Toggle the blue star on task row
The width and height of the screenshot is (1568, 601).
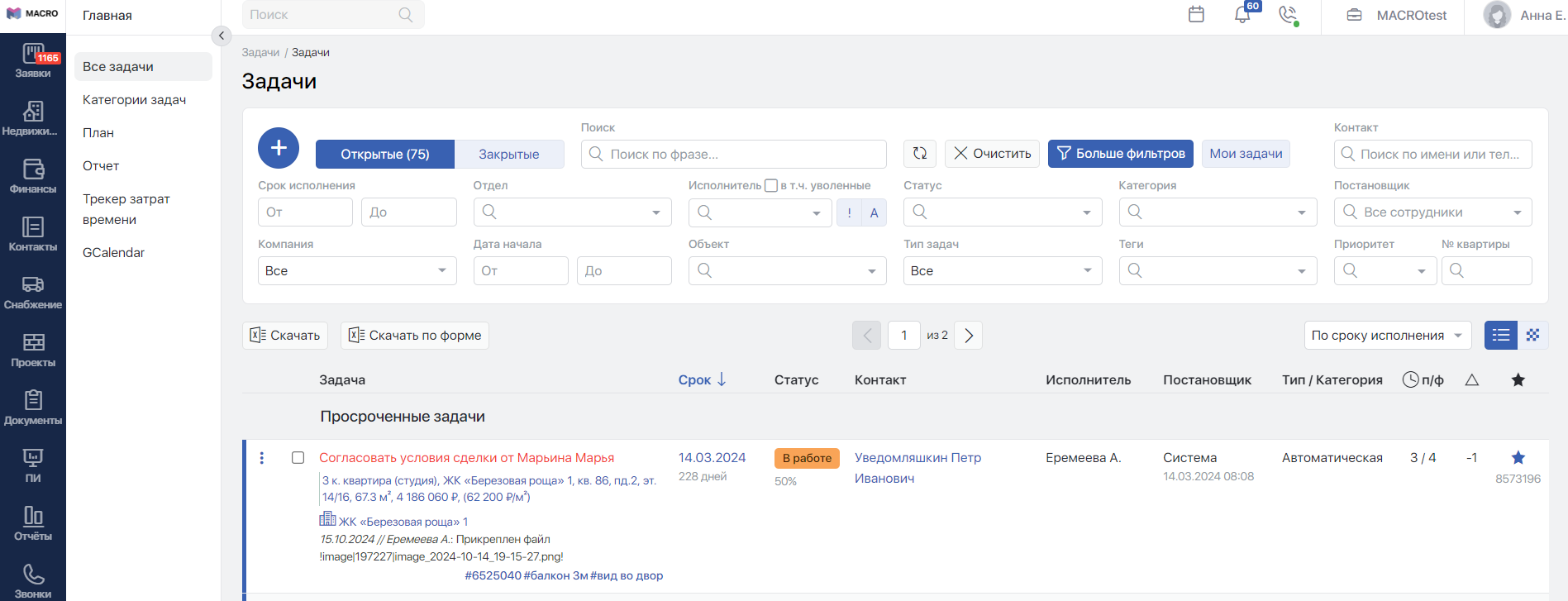click(1518, 458)
